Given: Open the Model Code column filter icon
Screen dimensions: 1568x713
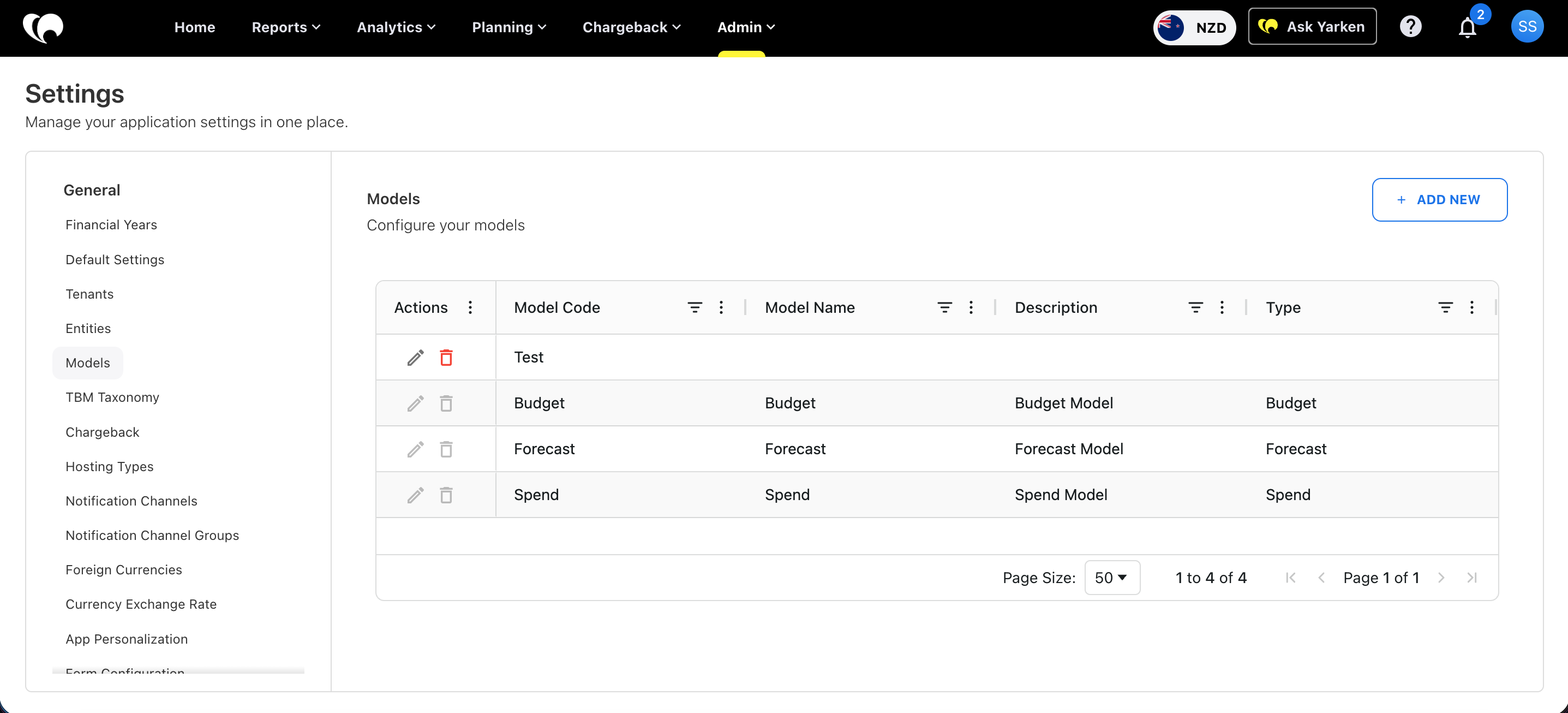Looking at the screenshot, I should coord(695,307).
